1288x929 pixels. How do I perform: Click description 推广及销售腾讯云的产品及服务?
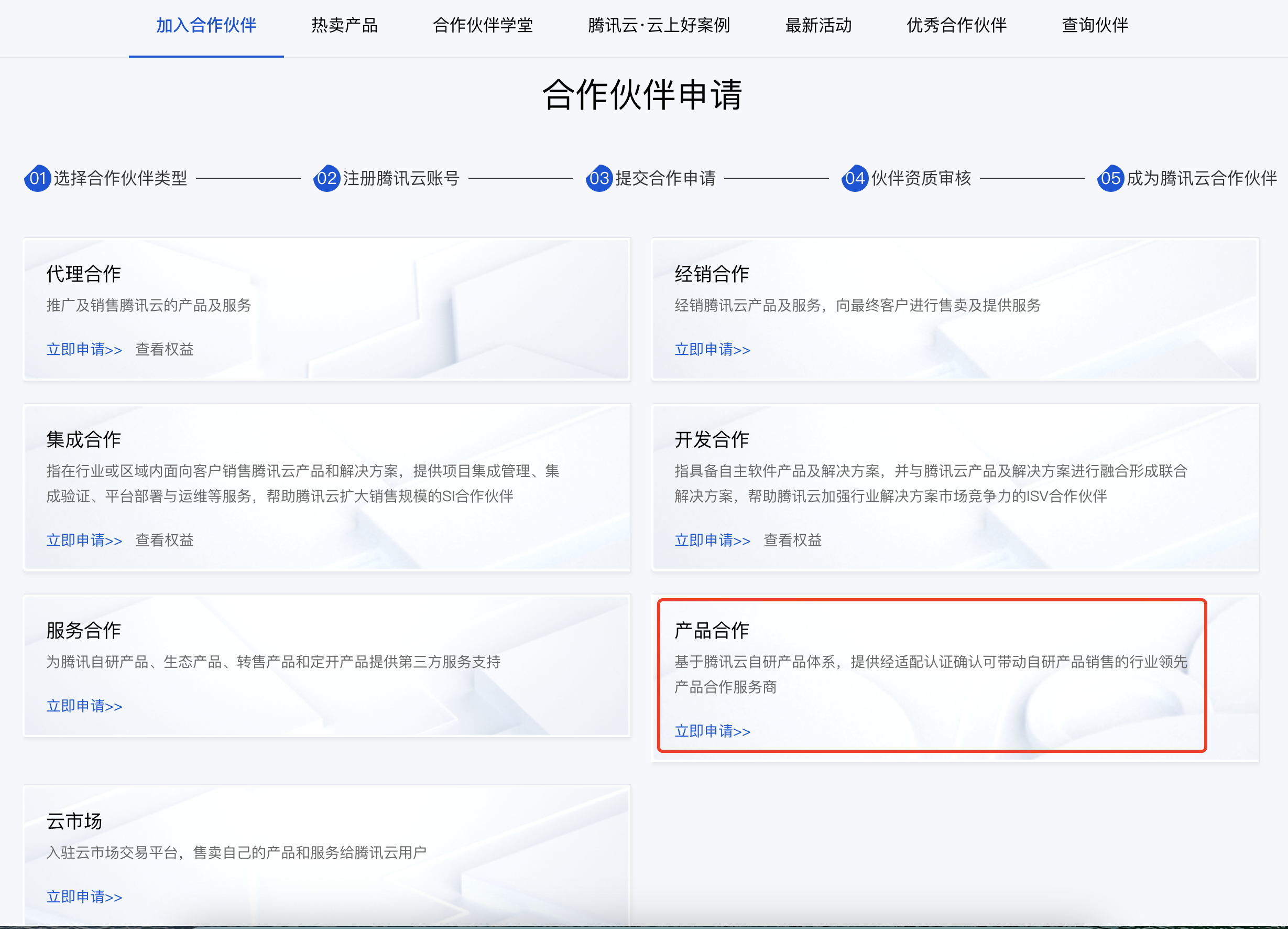(149, 306)
